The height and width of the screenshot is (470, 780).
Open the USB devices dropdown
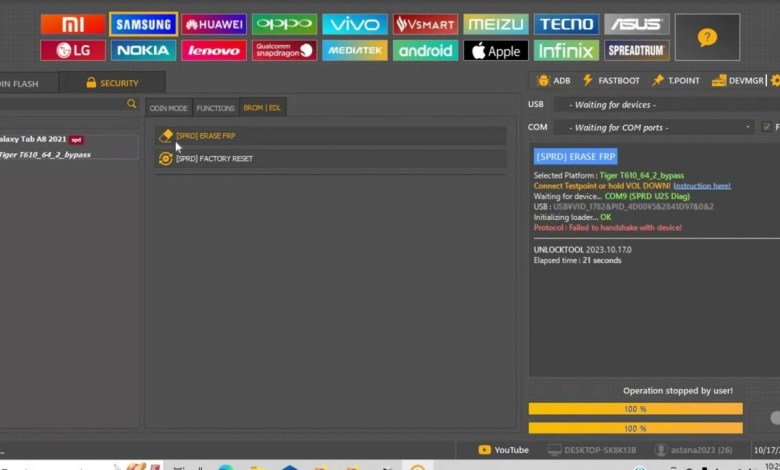coord(667,105)
